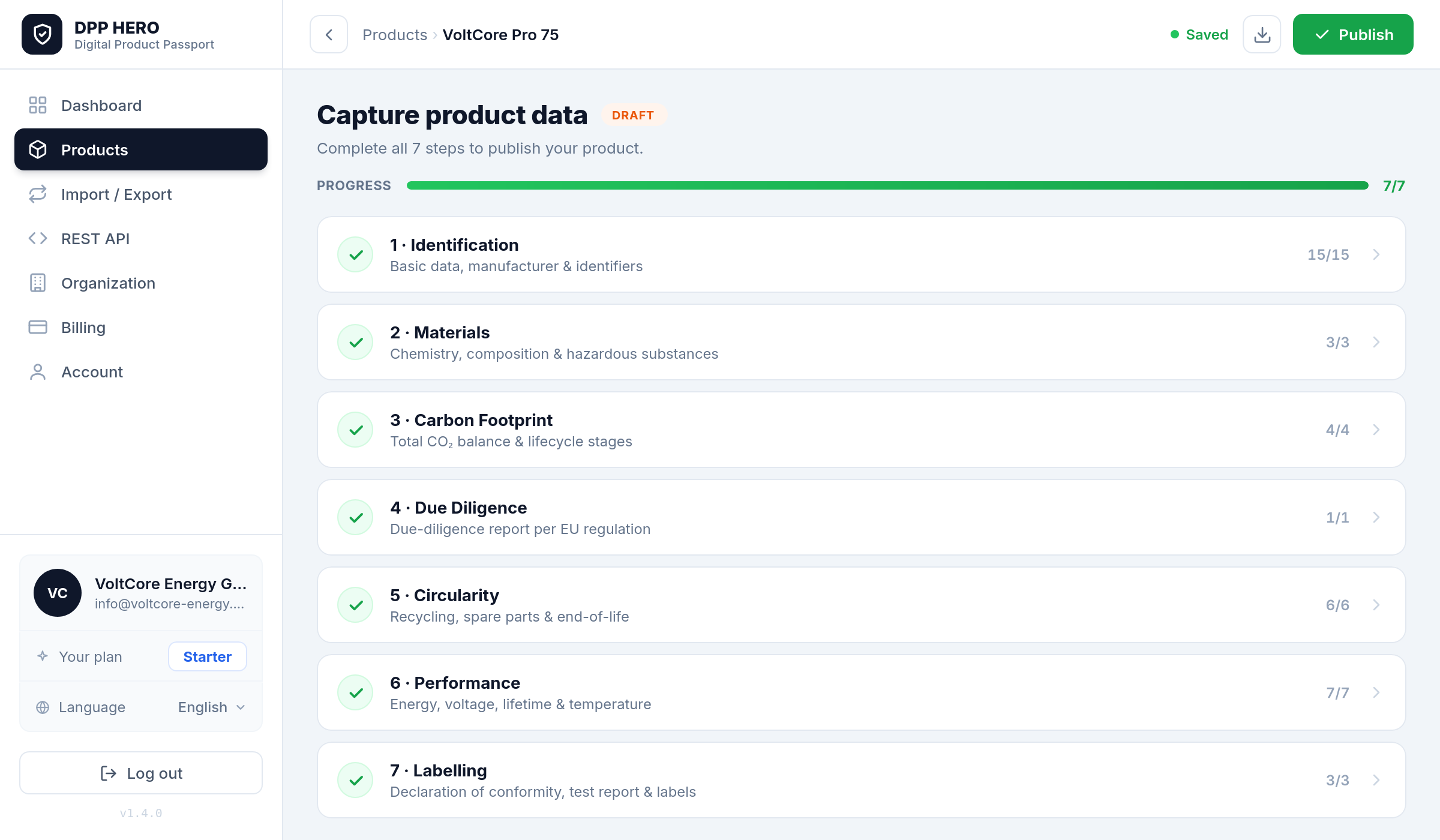Click the Circularity green checkmark circle
Image resolution: width=1440 pixels, height=840 pixels.
[356, 605]
